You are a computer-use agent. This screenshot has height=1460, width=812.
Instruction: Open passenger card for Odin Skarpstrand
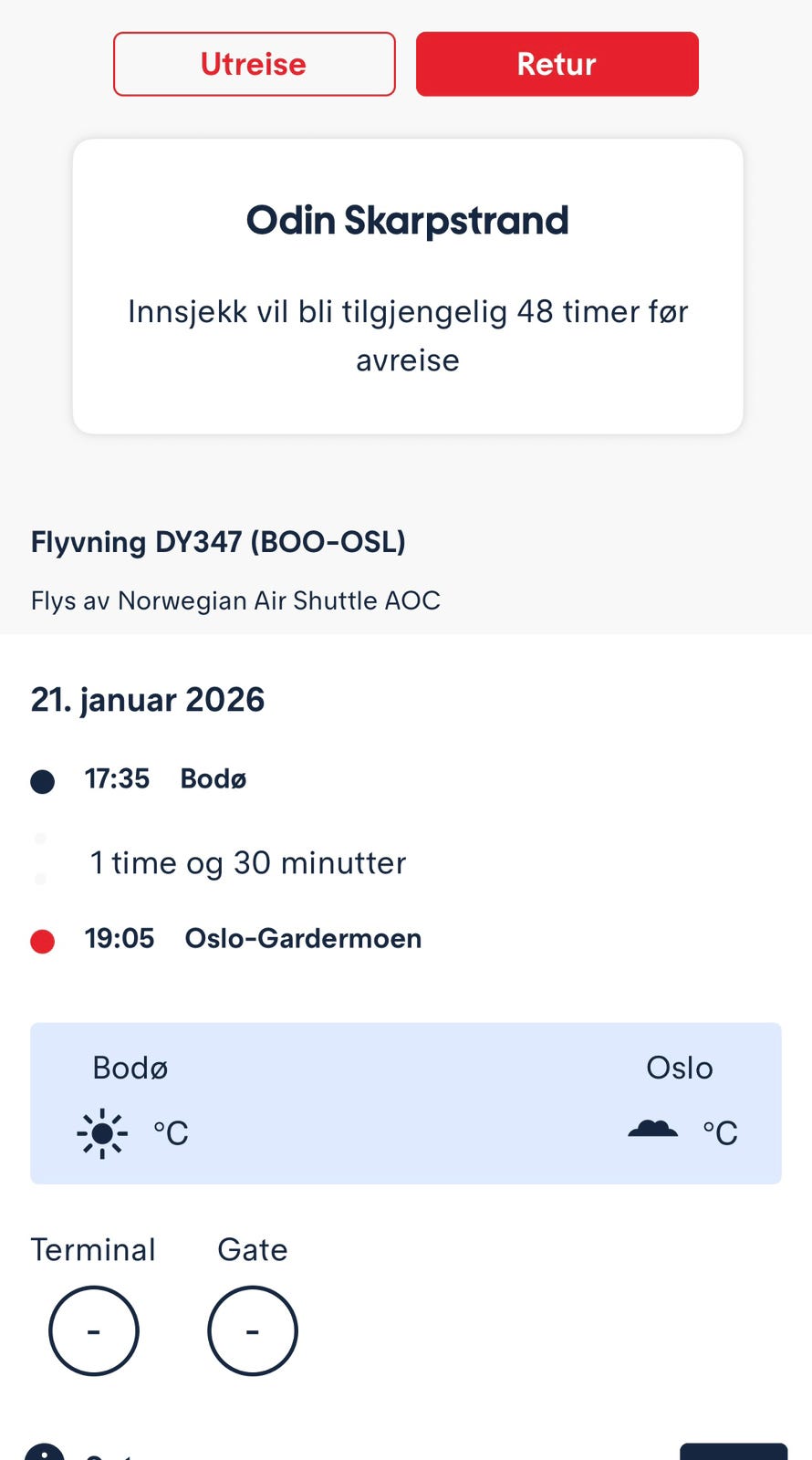click(407, 221)
